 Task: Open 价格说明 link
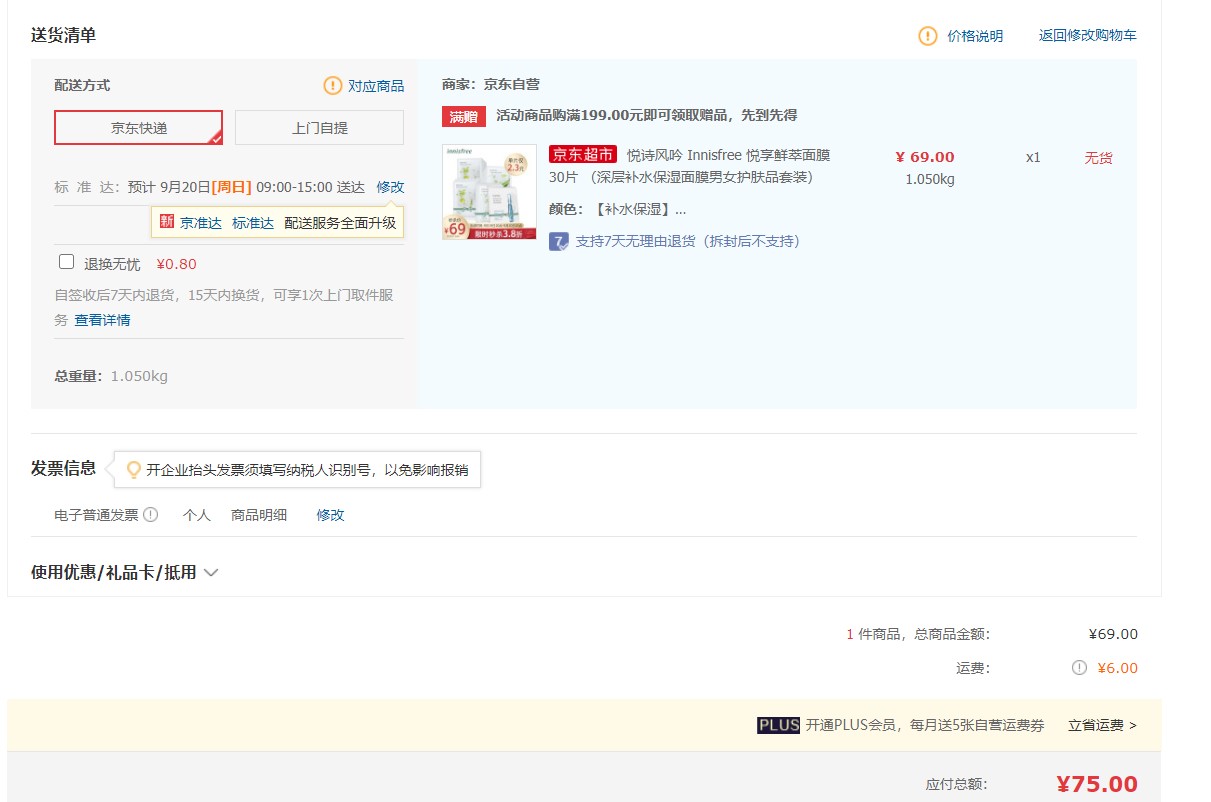[x=975, y=36]
